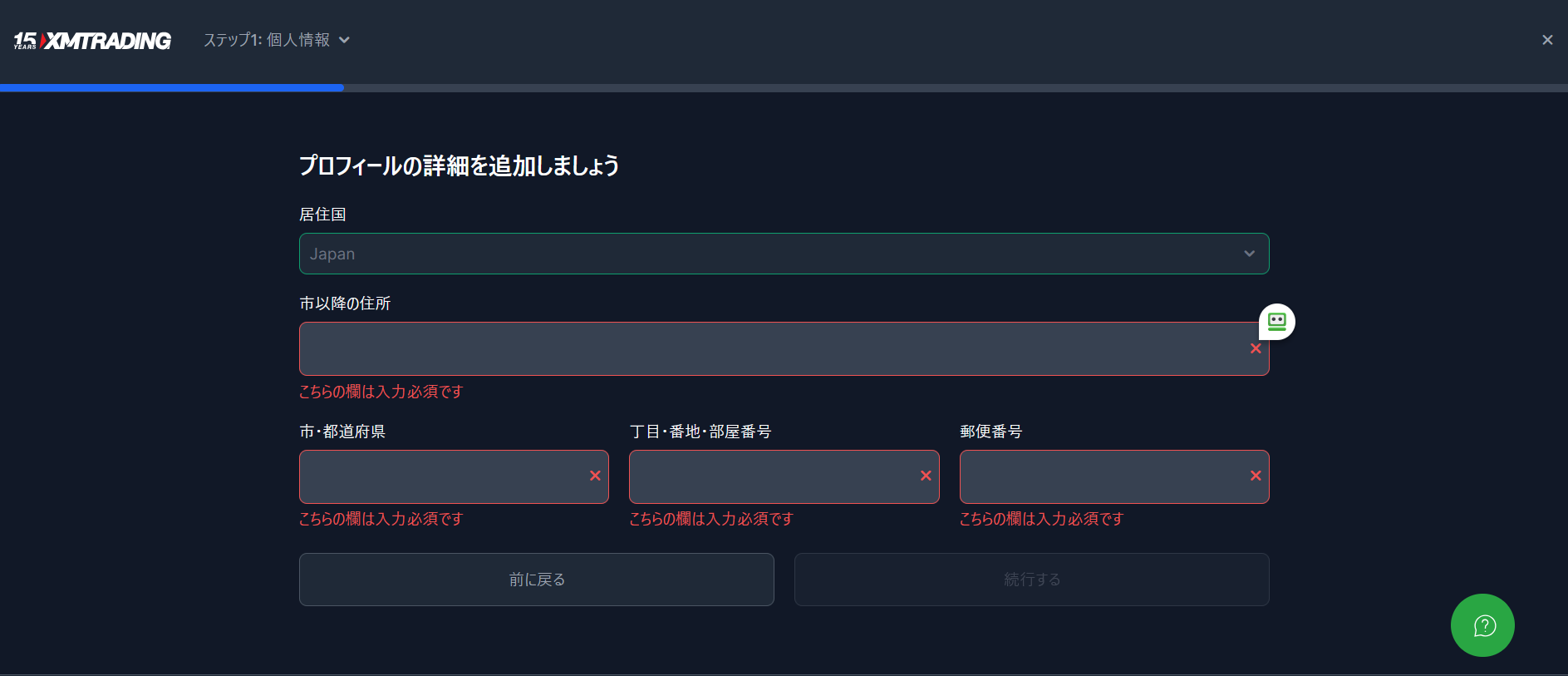Clear the 市・都道府県 field with red X

coord(595,476)
